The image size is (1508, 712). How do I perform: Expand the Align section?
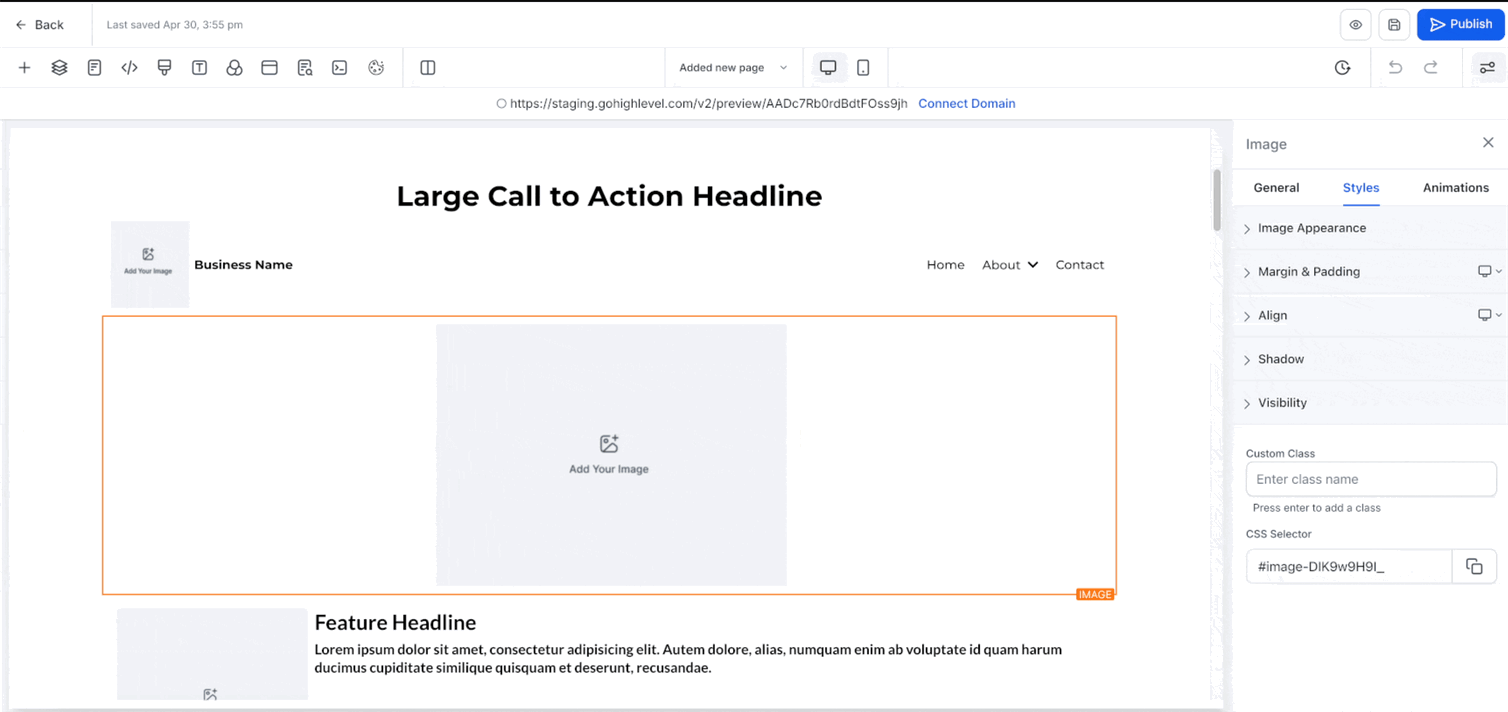click(1370, 316)
